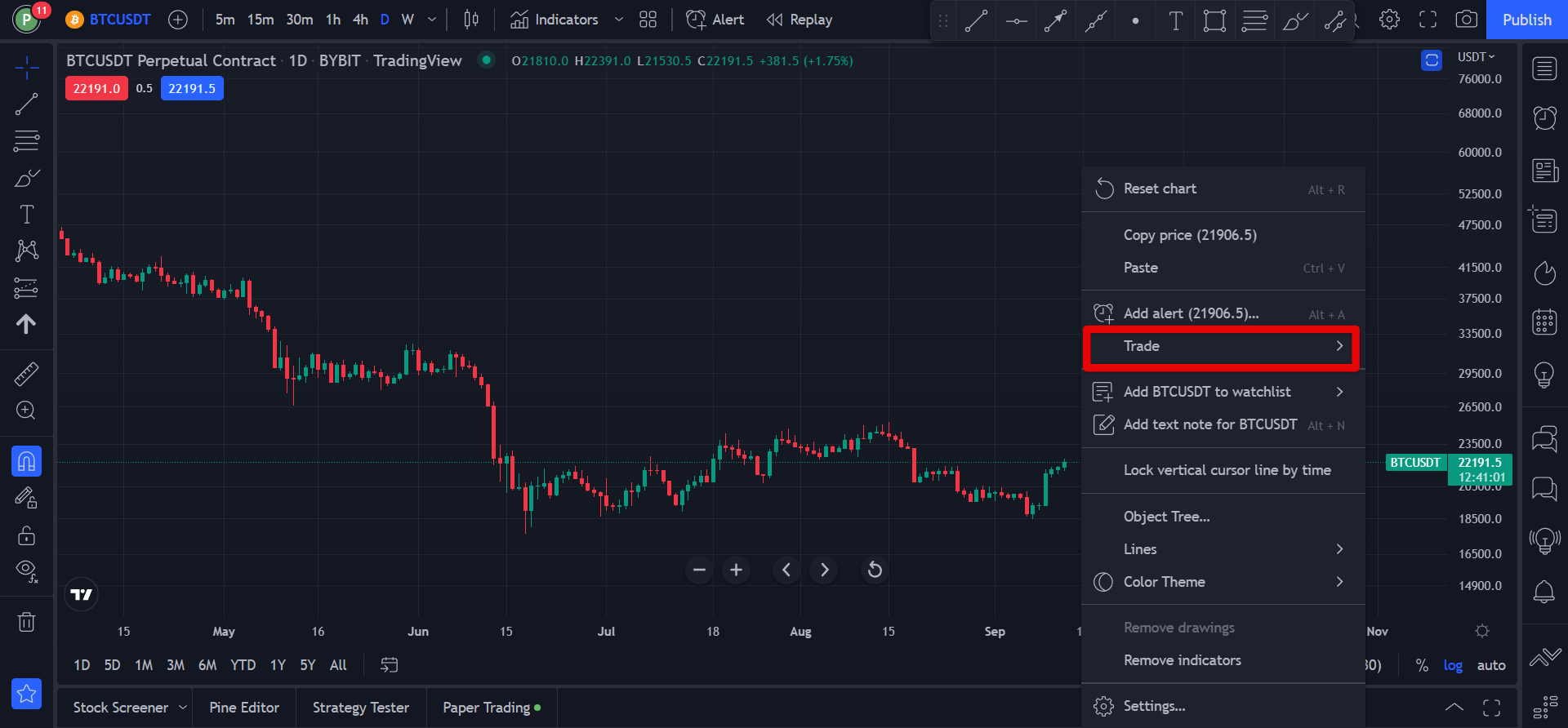This screenshot has height=728, width=1568.
Task: Activate the zoom in magnifier tool
Action: click(x=26, y=411)
